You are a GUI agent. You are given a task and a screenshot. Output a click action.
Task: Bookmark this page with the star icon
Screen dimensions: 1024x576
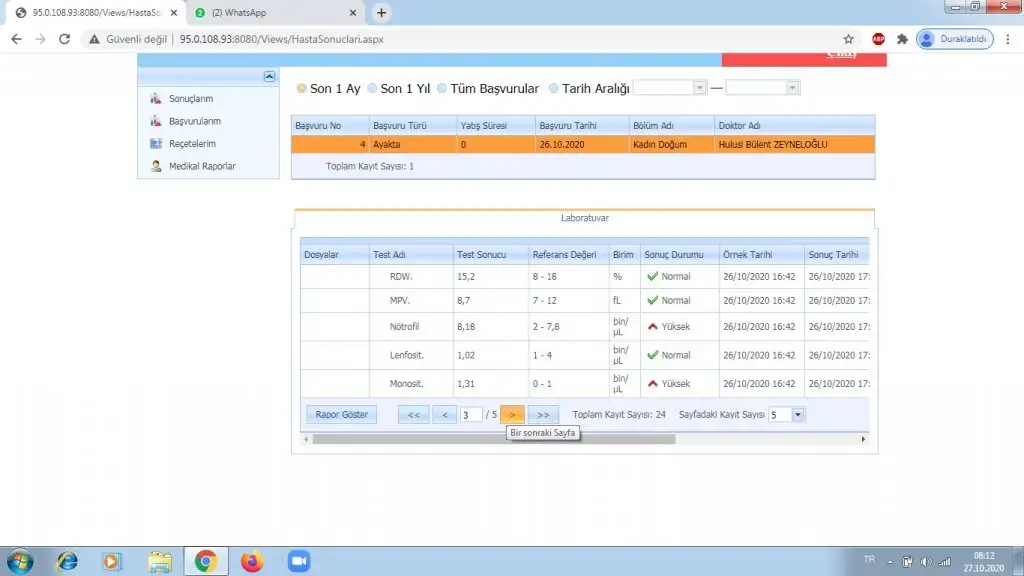point(849,39)
